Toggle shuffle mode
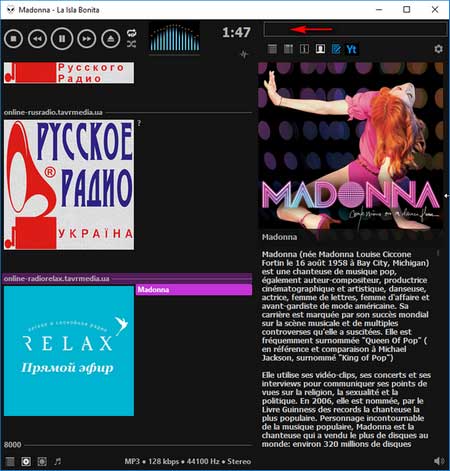Screen dimensions: 450x471 point(131,44)
